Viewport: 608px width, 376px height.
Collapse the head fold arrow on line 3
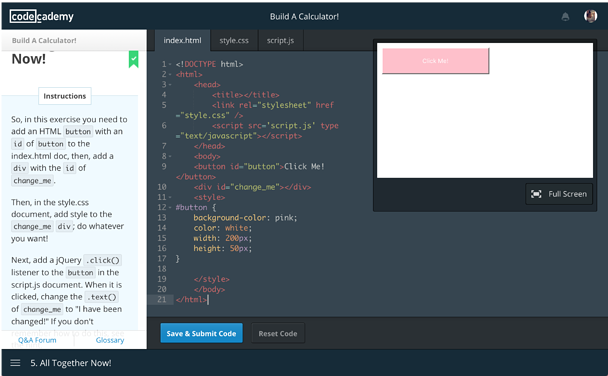coord(170,85)
